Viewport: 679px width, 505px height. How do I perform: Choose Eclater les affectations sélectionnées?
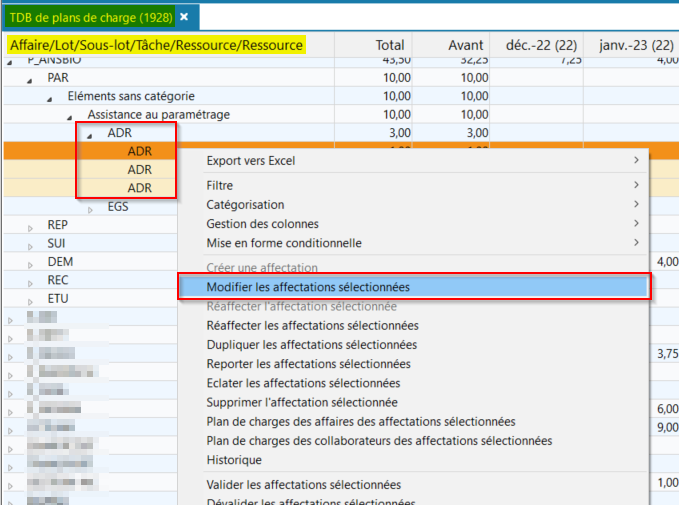point(413,383)
